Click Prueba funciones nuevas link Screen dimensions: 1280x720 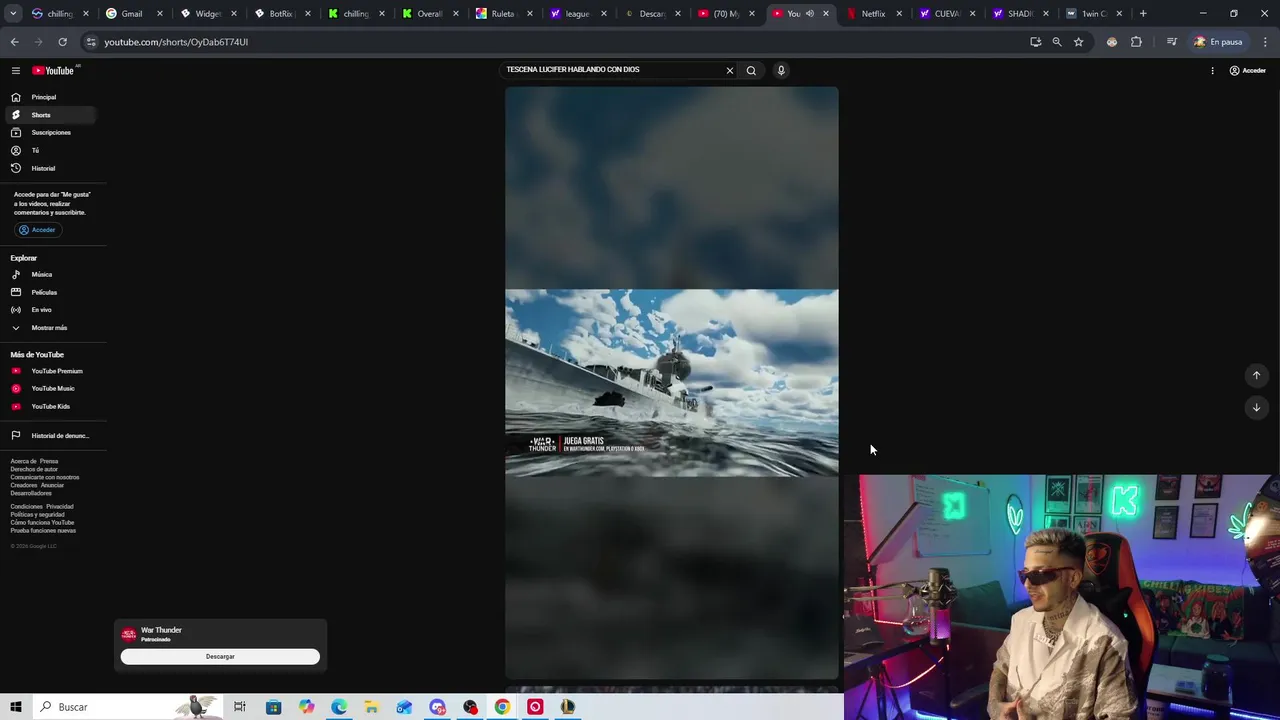pos(43,530)
